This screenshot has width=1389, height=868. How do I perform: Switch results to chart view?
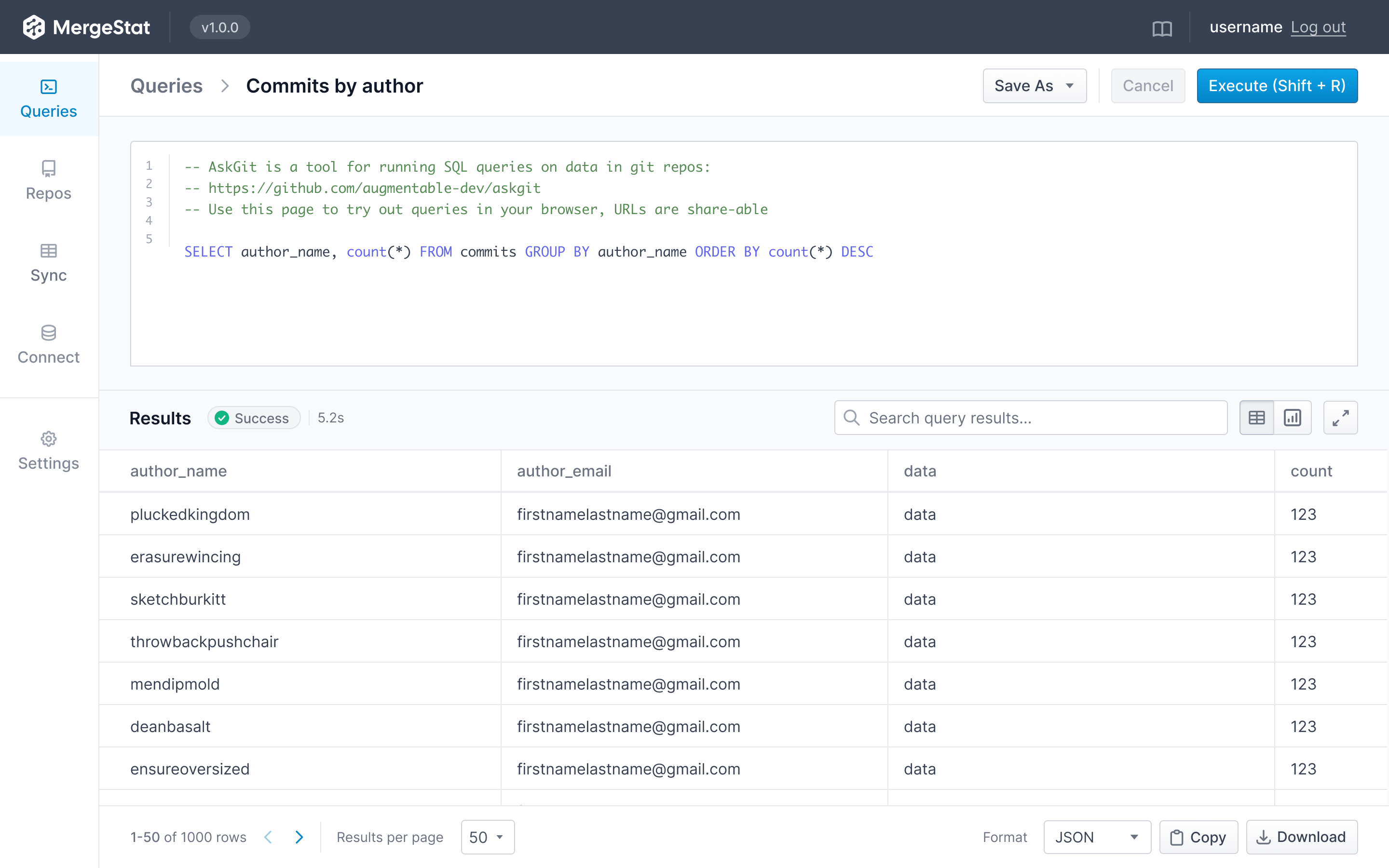[x=1293, y=417]
